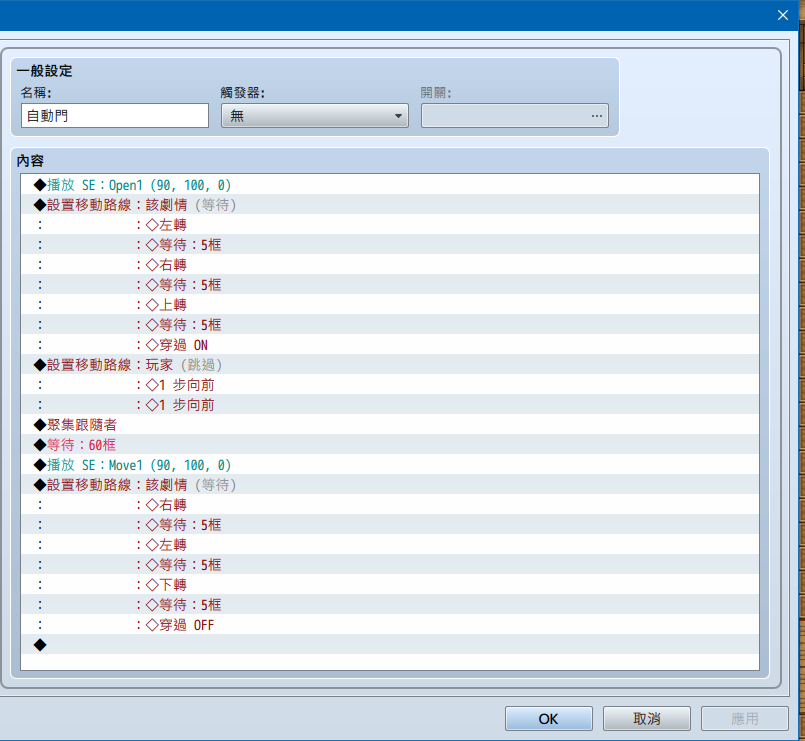Click the 名稱 input field containing 自動門
This screenshot has height=741, width=805.
(x=115, y=116)
